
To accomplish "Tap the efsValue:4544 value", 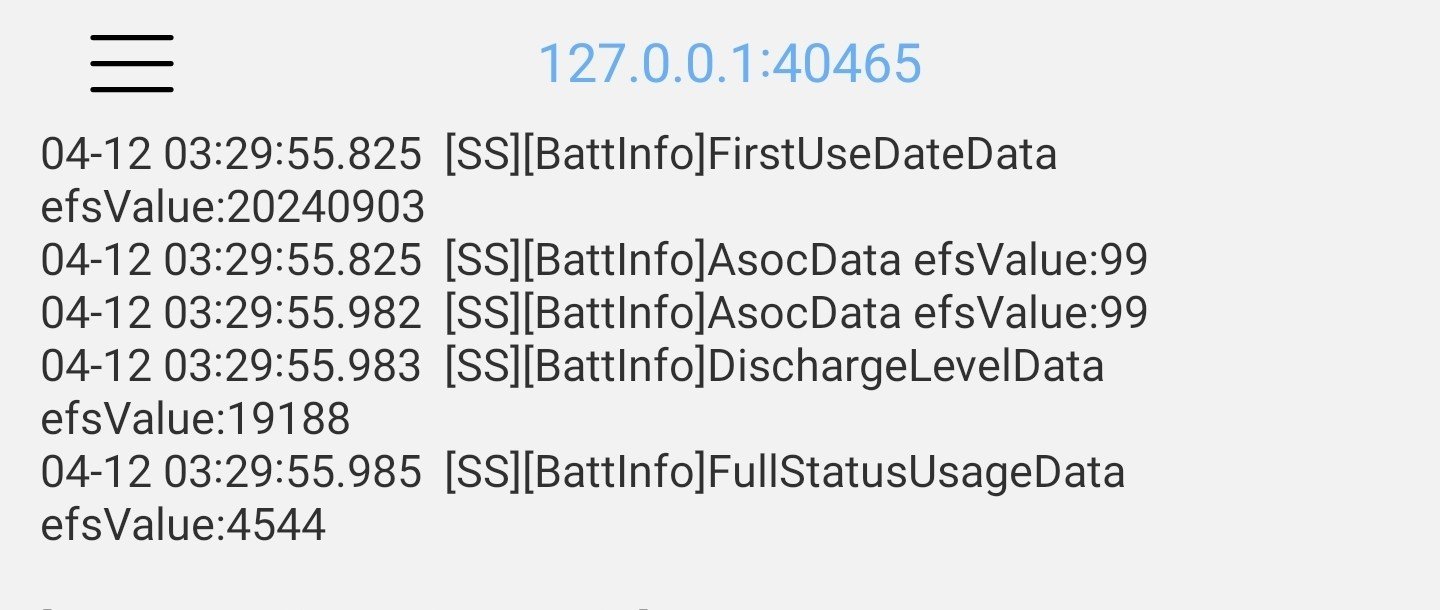I will [183, 525].
